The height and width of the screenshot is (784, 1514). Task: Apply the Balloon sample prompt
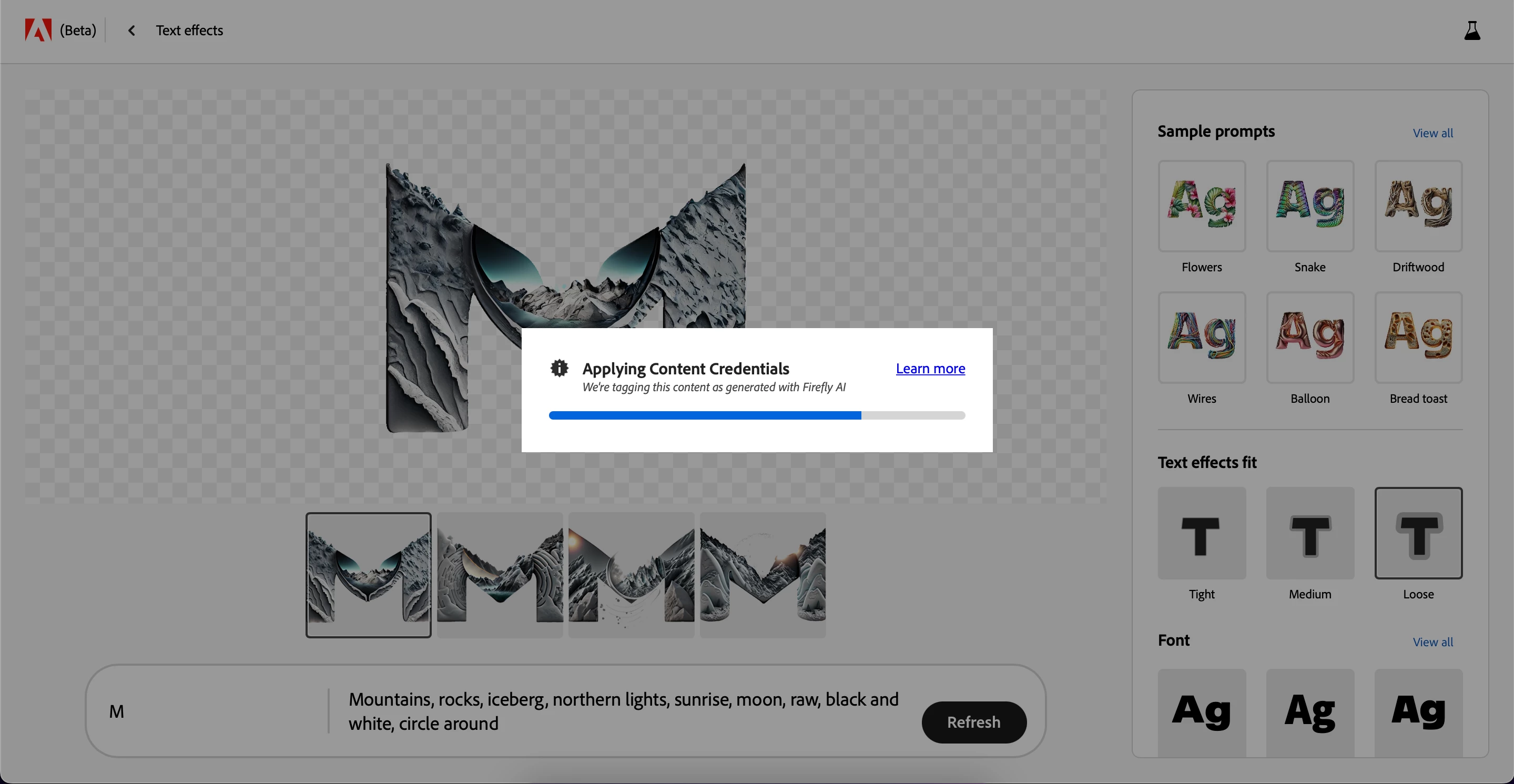[1309, 338]
